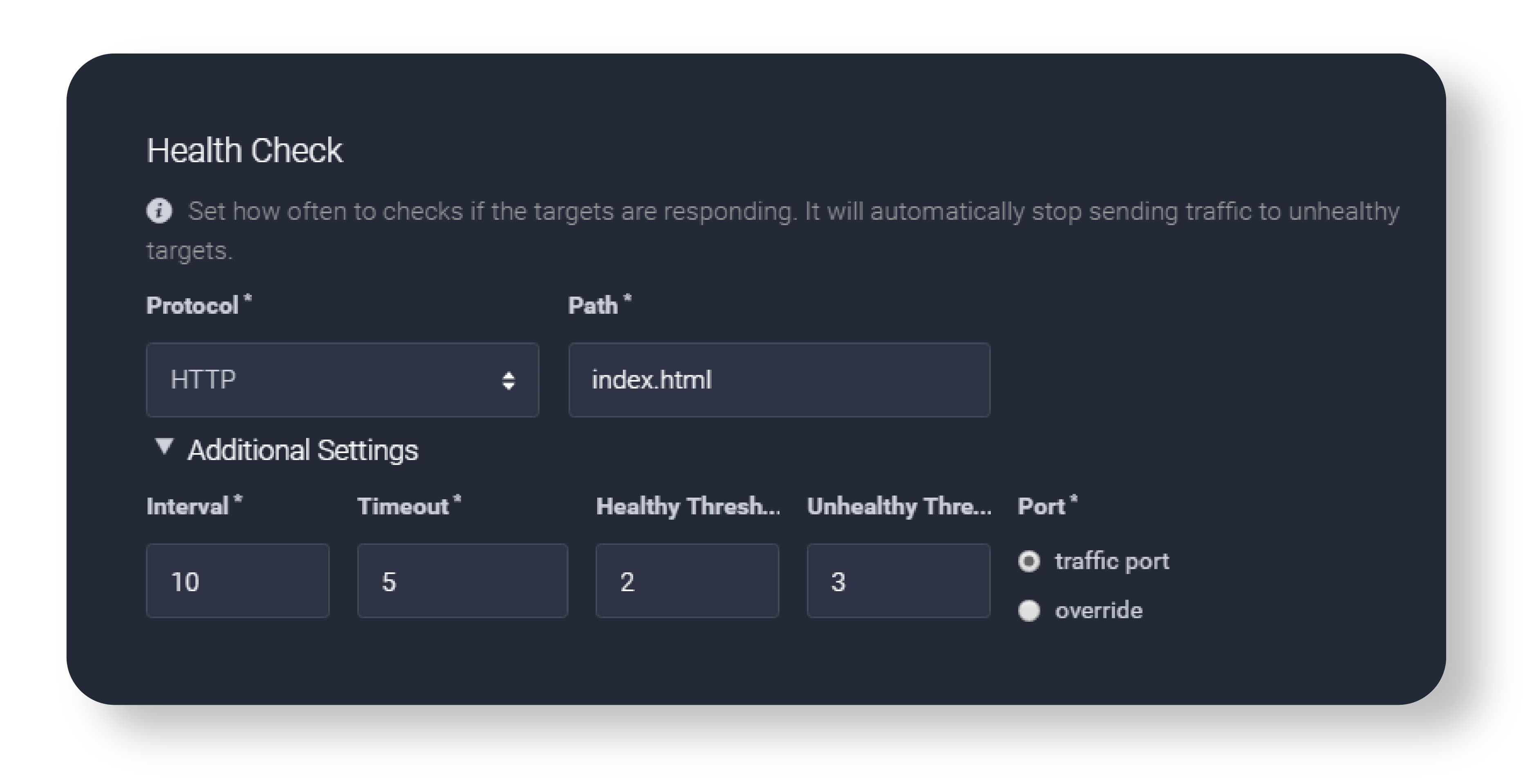1523x784 pixels.
Task: Click the Path field containing index.html
Action: (x=779, y=380)
